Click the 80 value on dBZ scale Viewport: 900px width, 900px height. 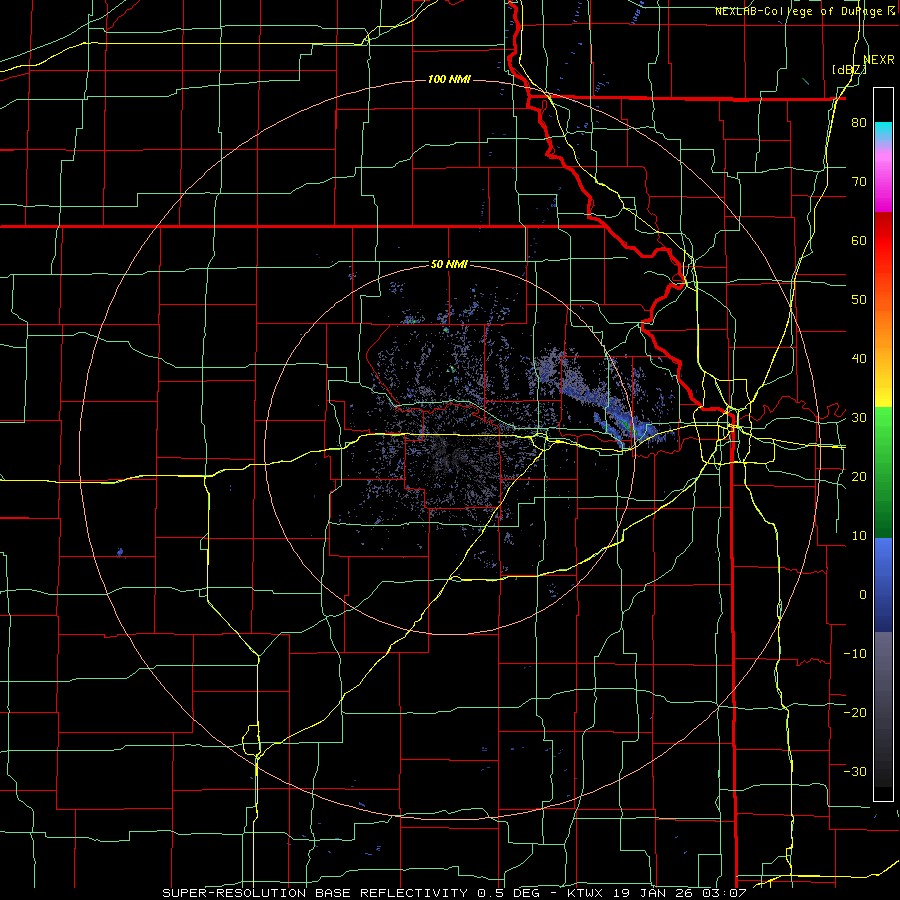click(859, 123)
